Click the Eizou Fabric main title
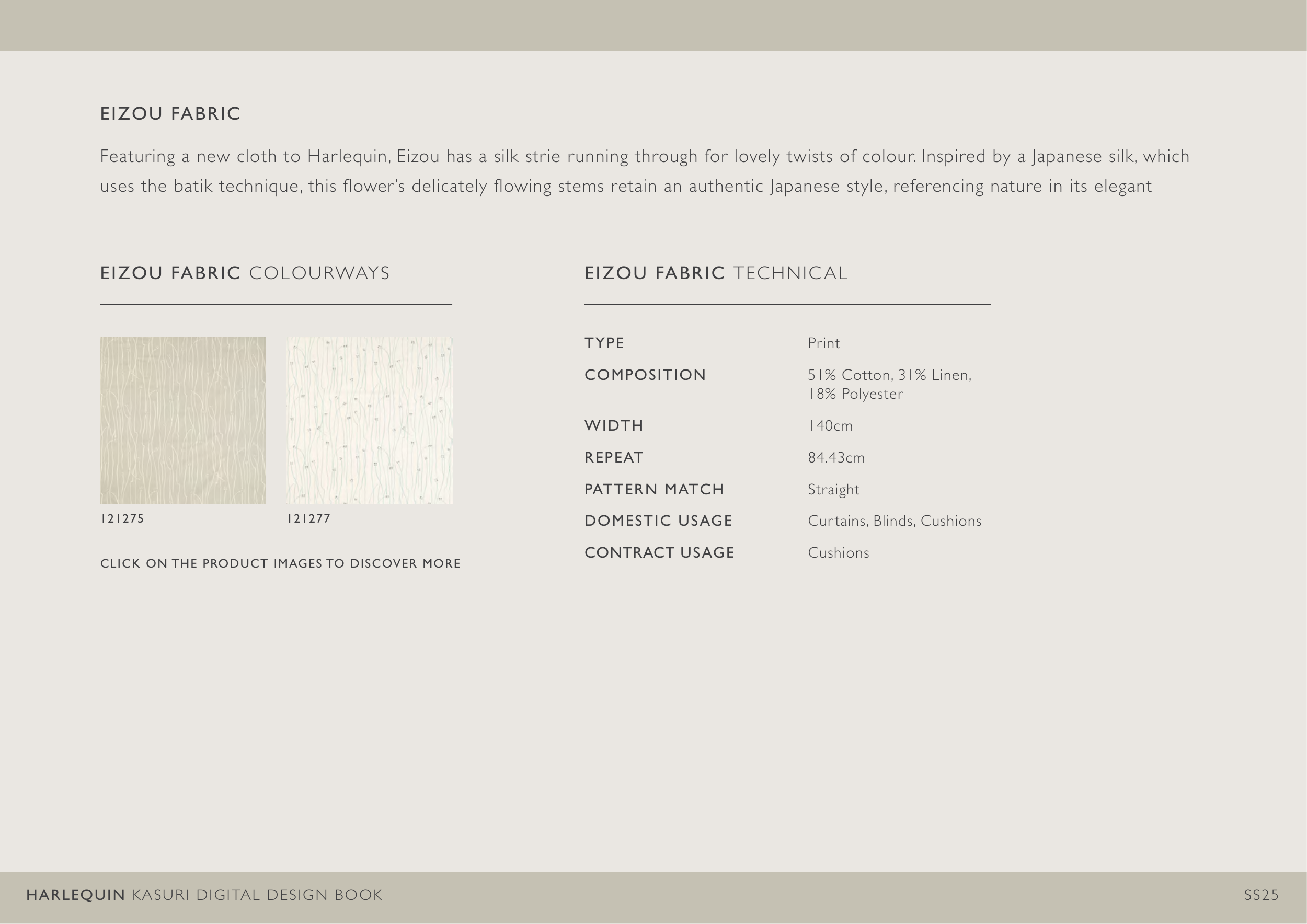This screenshot has width=1307, height=924. 170,114
